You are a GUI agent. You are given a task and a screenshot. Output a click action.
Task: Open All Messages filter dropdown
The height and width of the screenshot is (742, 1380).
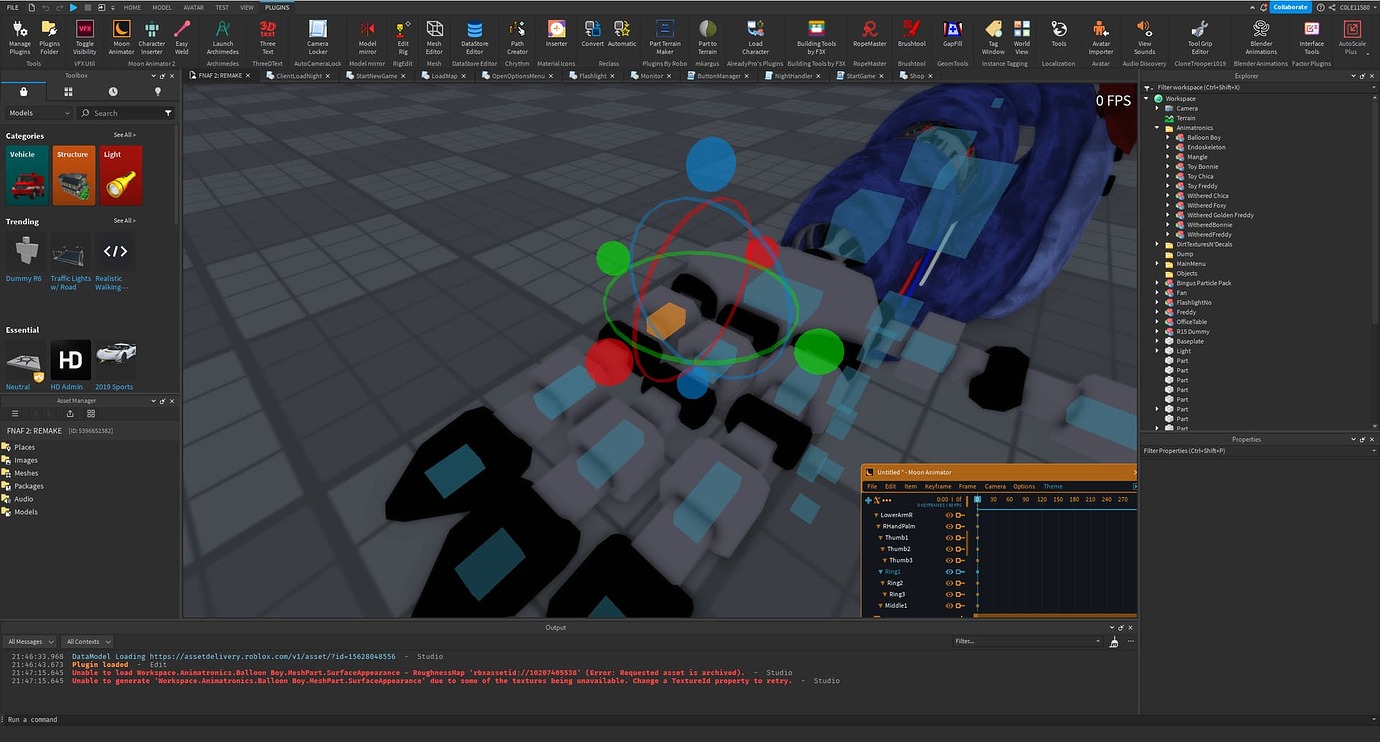point(30,641)
